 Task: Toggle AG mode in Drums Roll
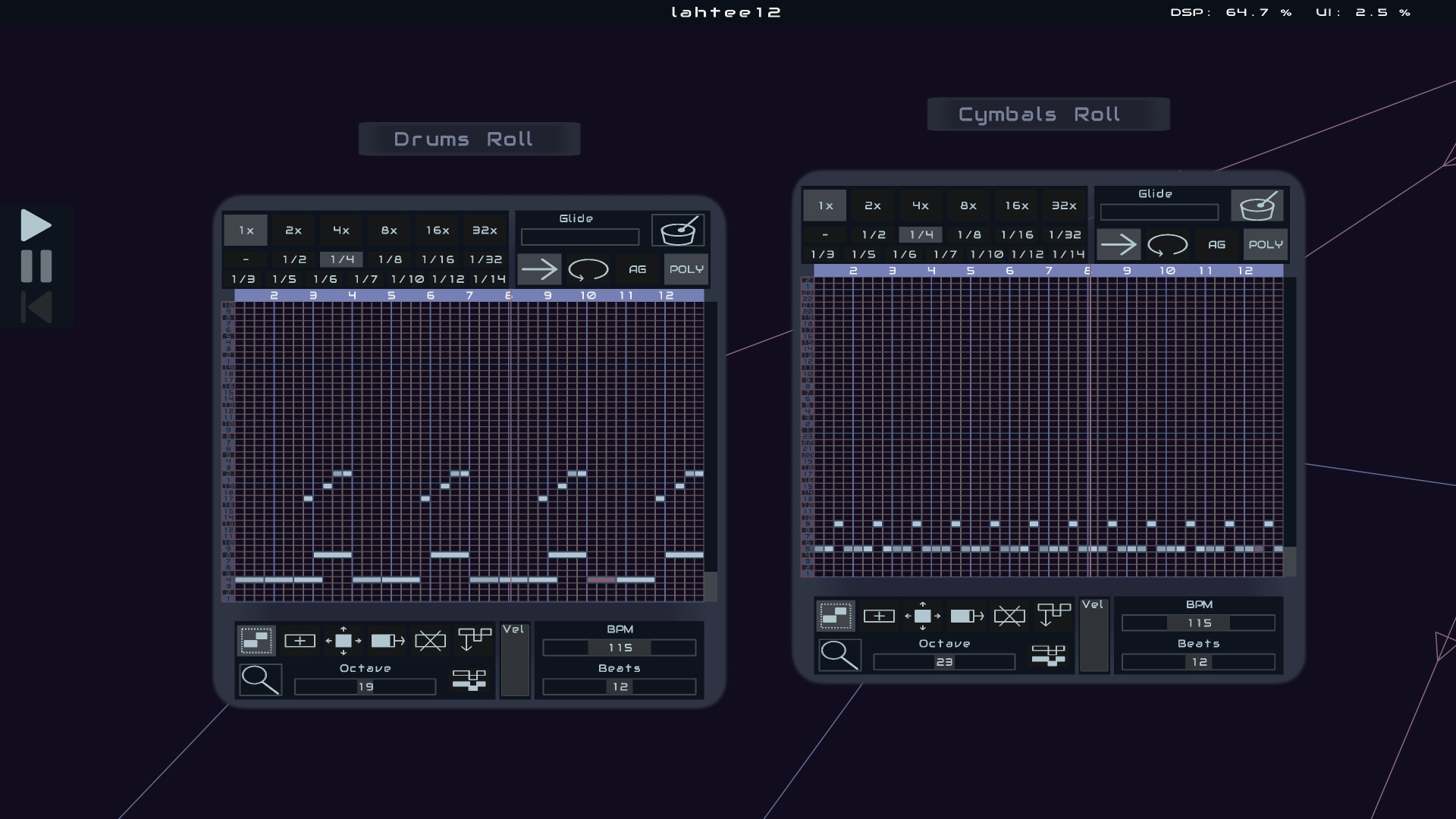(x=637, y=269)
